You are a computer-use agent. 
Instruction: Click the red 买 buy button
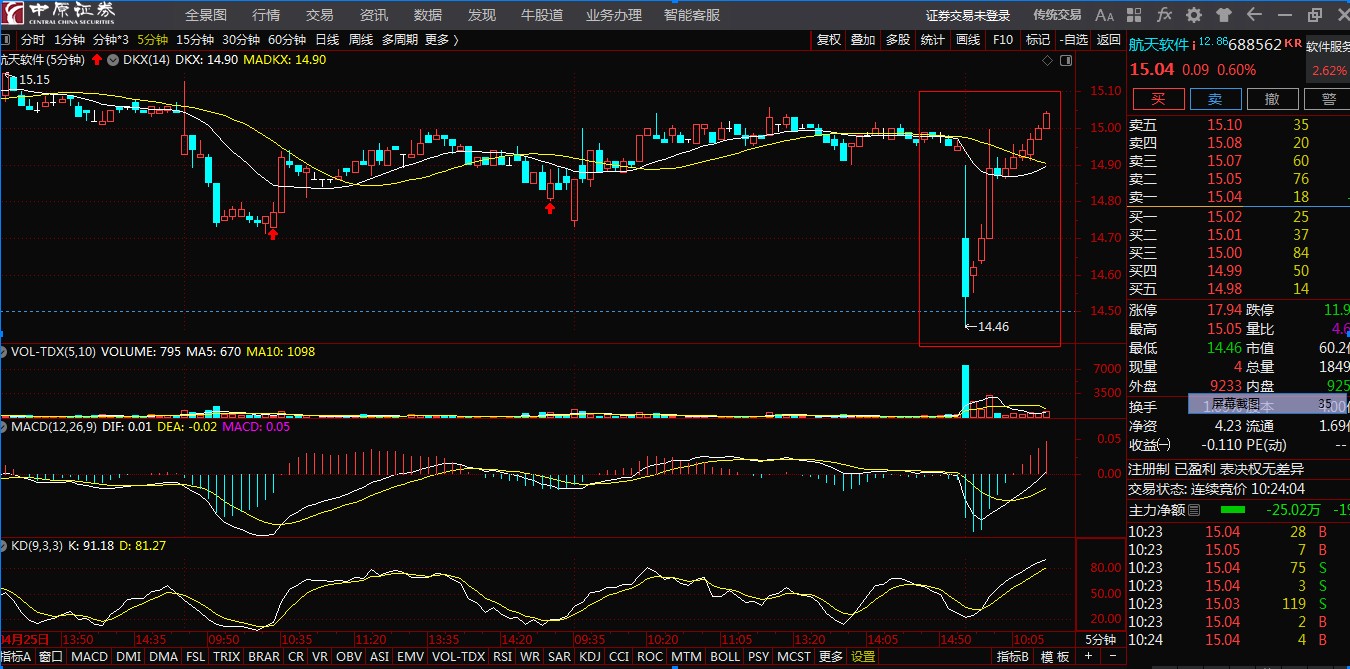pyautogui.click(x=1159, y=99)
